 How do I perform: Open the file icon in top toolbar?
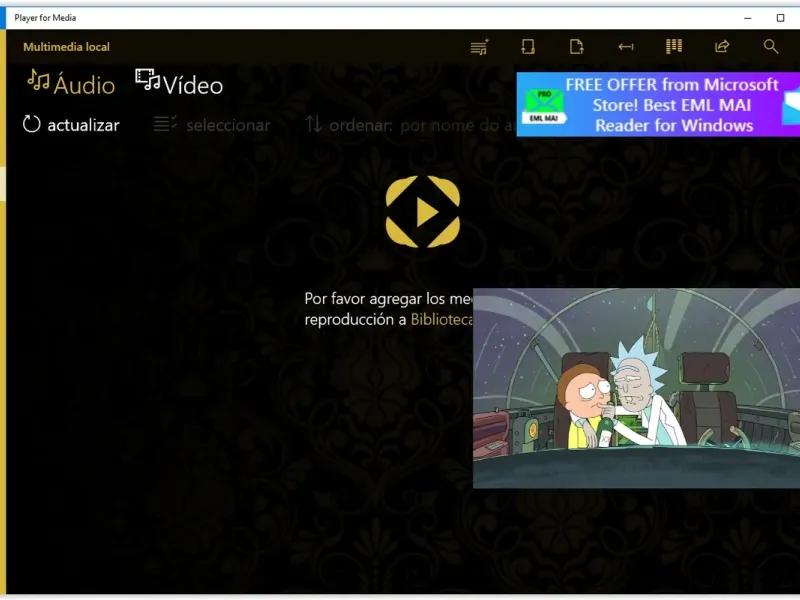577,47
